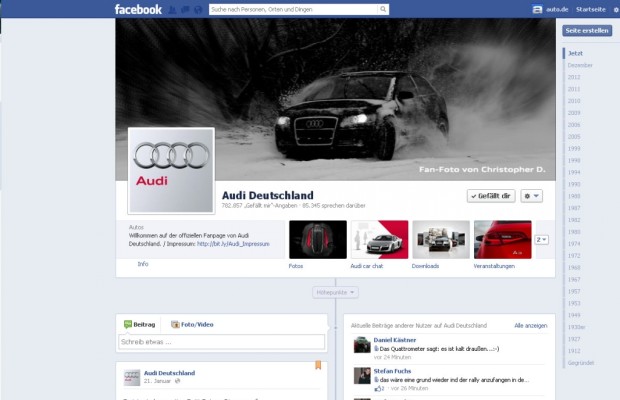This screenshot has width=620, height=400.
Task: Click Stefan Fuchs's avatar
Action: click(362, 375)
